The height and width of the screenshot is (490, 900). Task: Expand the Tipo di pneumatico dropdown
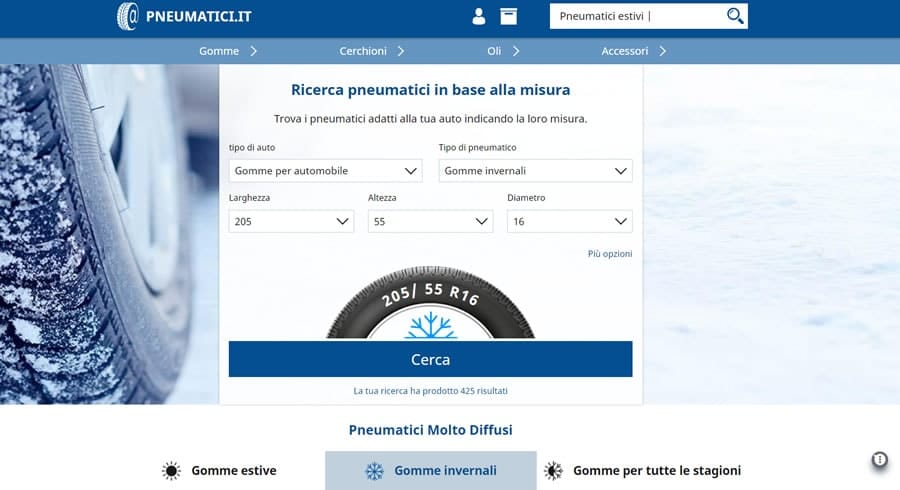pos(535,171)
